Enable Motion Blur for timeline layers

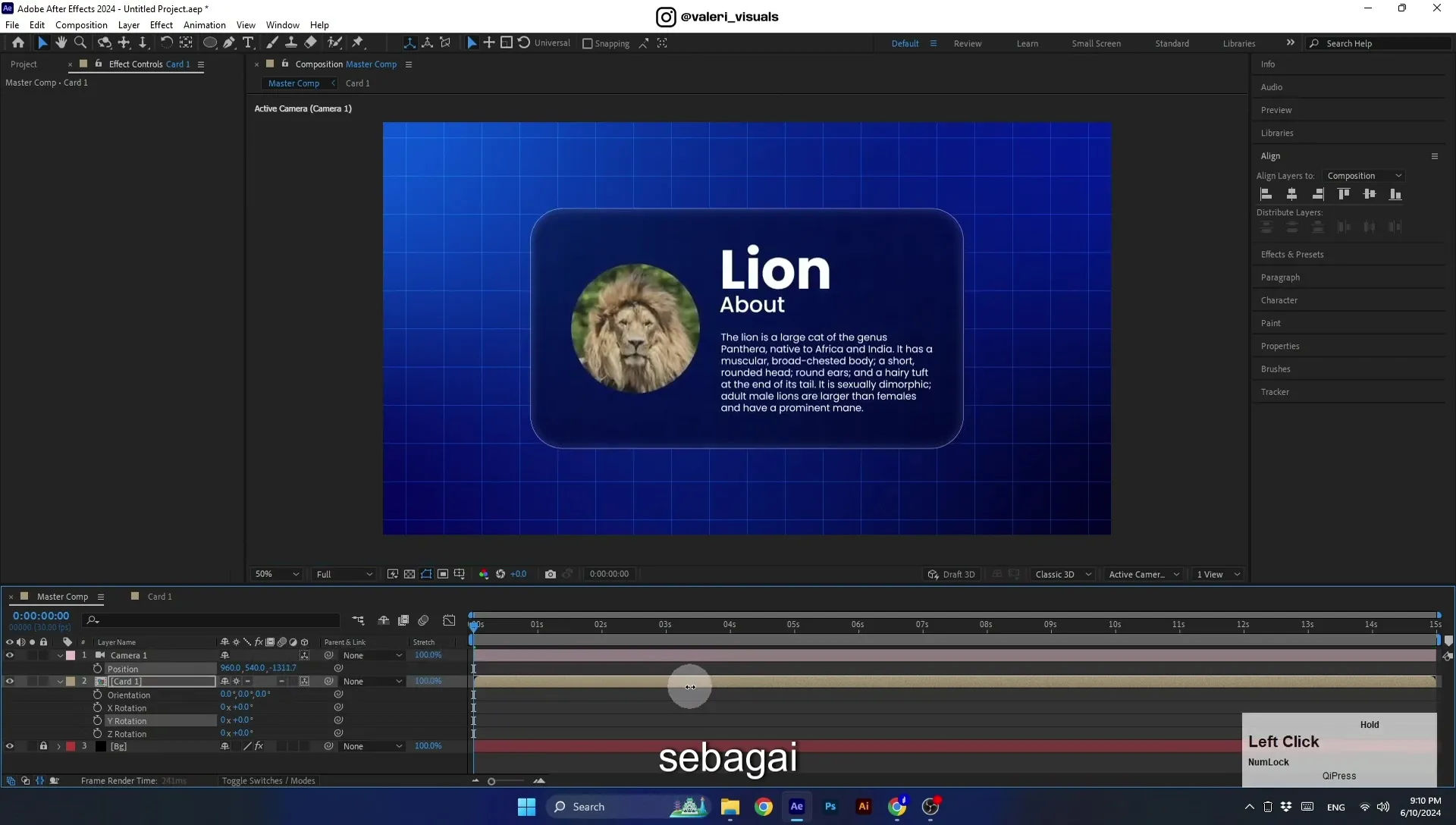click(424, 620)
